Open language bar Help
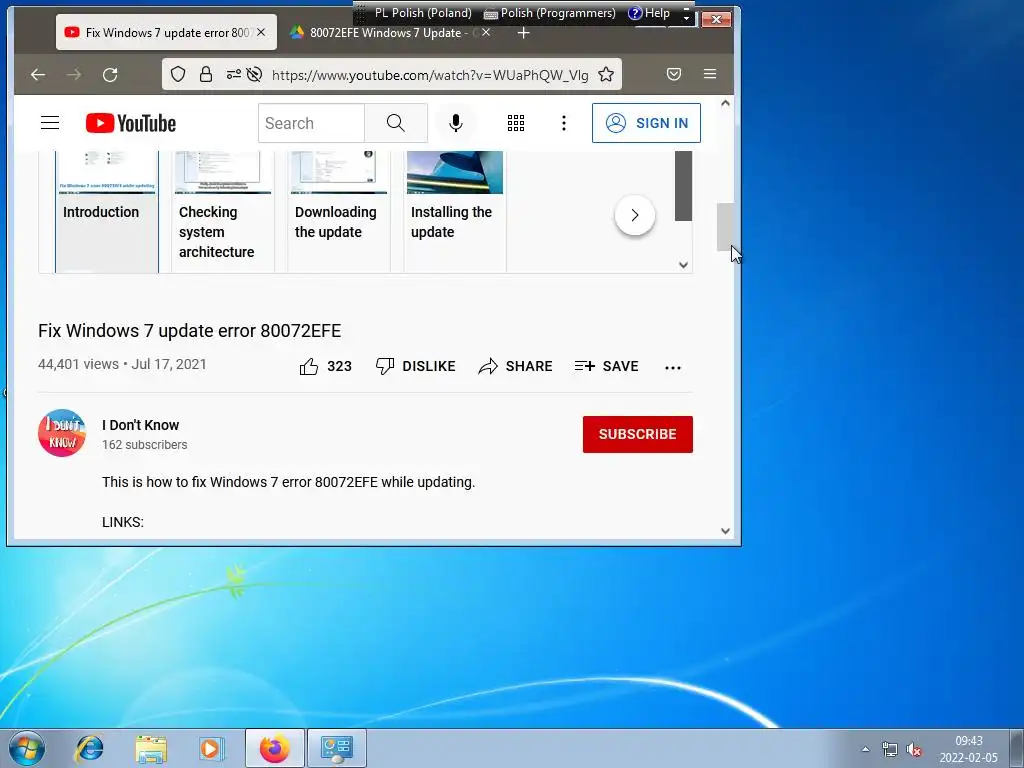 click(649, 13)
